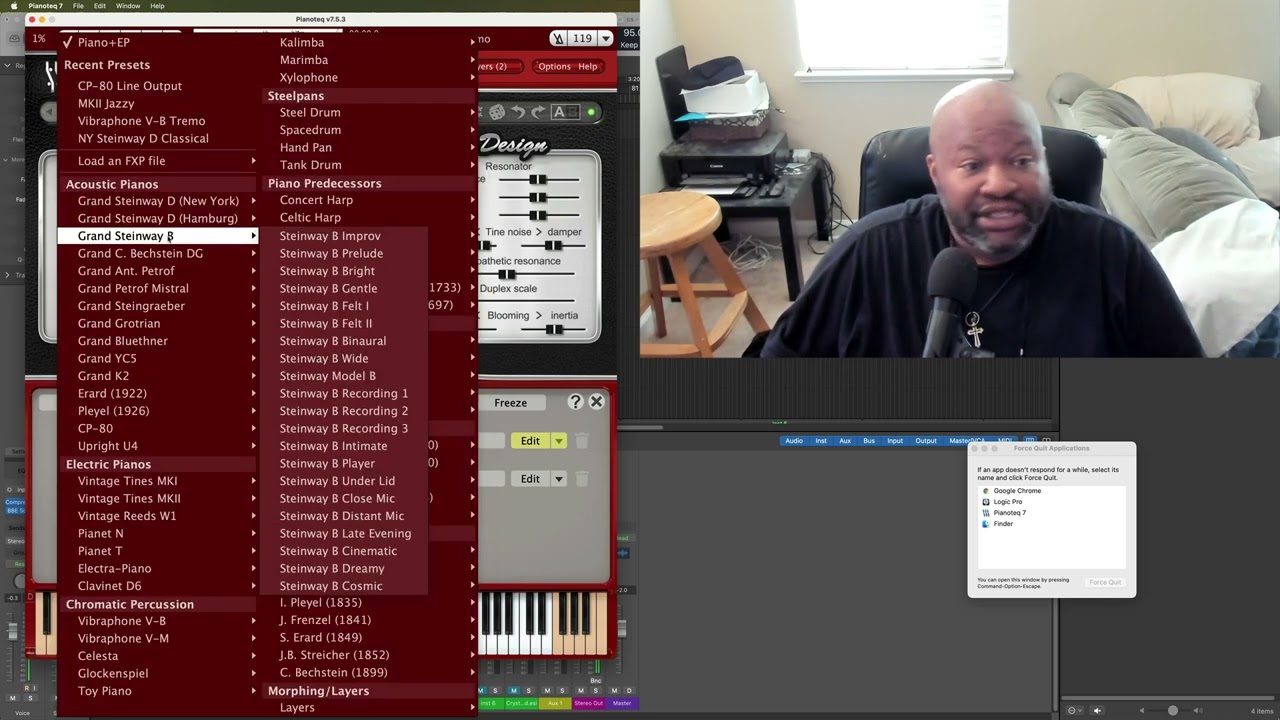
Task: Adjust the volume slider in bottom-right bar
Action: 1172,710
